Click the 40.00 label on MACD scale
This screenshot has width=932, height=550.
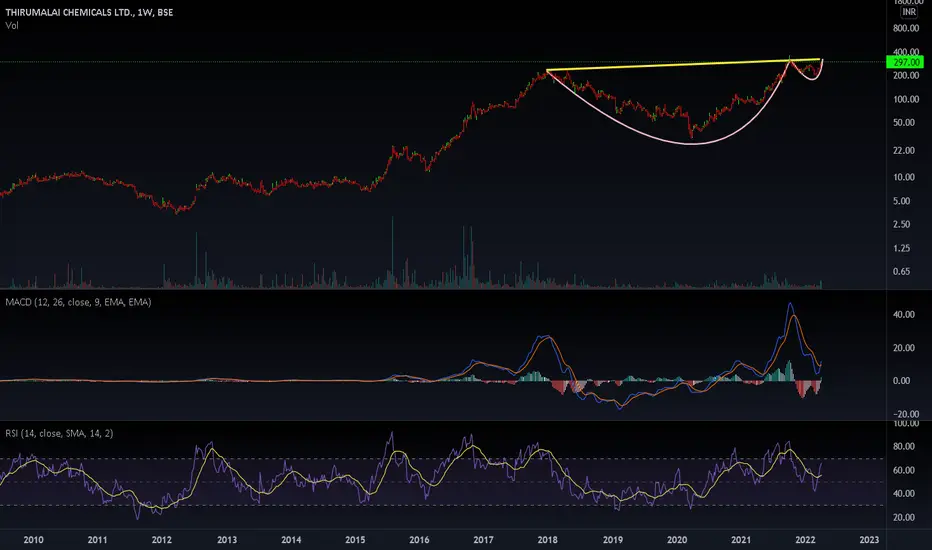tap(903, 315)
